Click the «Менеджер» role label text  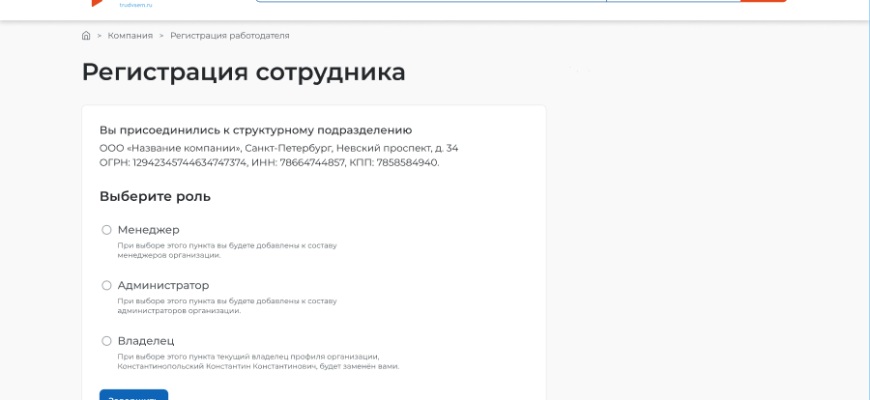click(148, 230)
